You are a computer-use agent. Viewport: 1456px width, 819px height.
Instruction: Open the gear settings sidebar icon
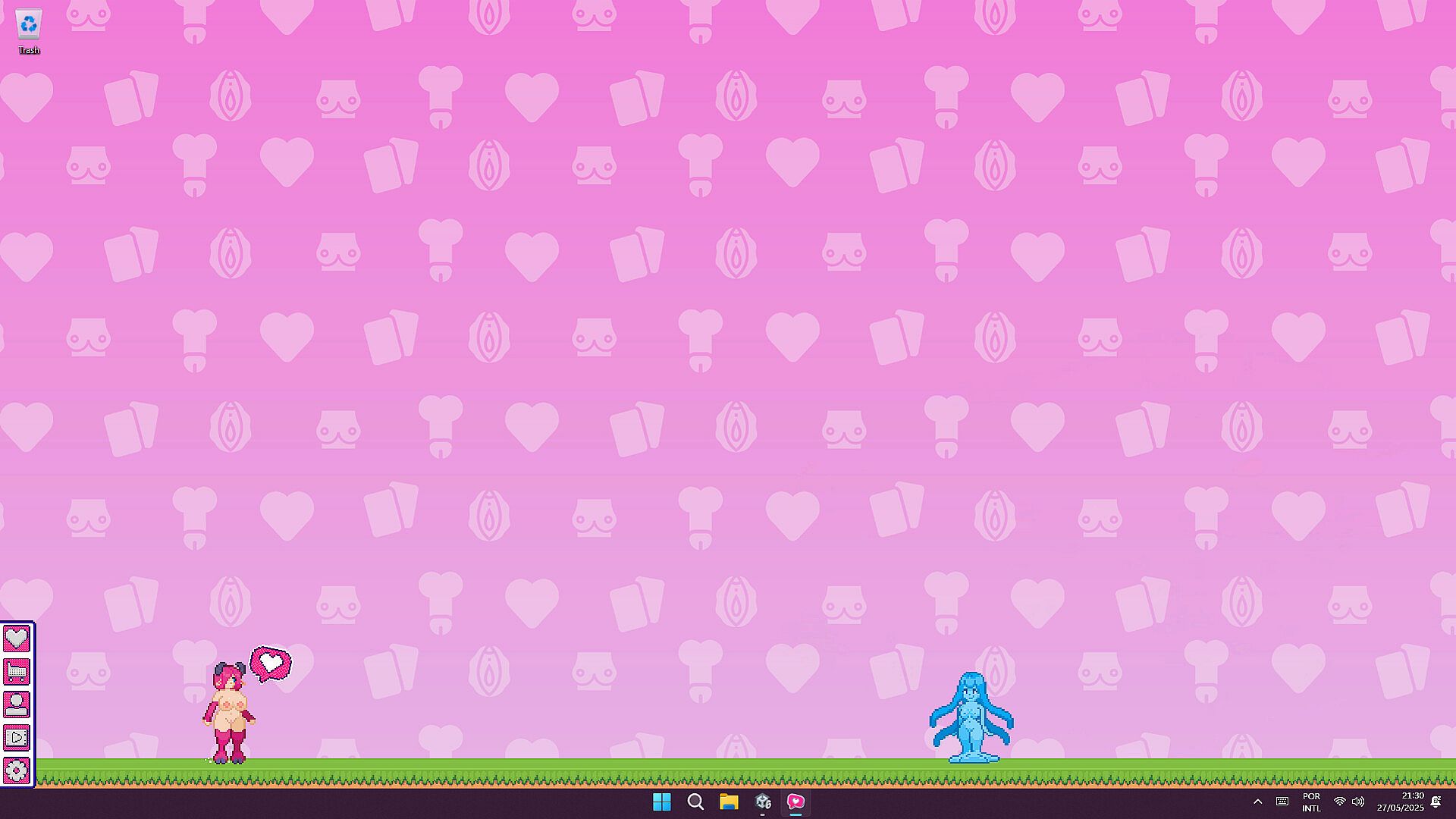click(17, 770)
